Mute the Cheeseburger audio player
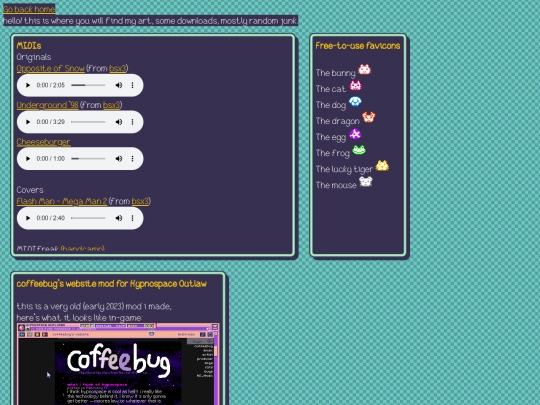Image resolution: width=540 pixels, height=405 pixels. click(x=119, y=158)
